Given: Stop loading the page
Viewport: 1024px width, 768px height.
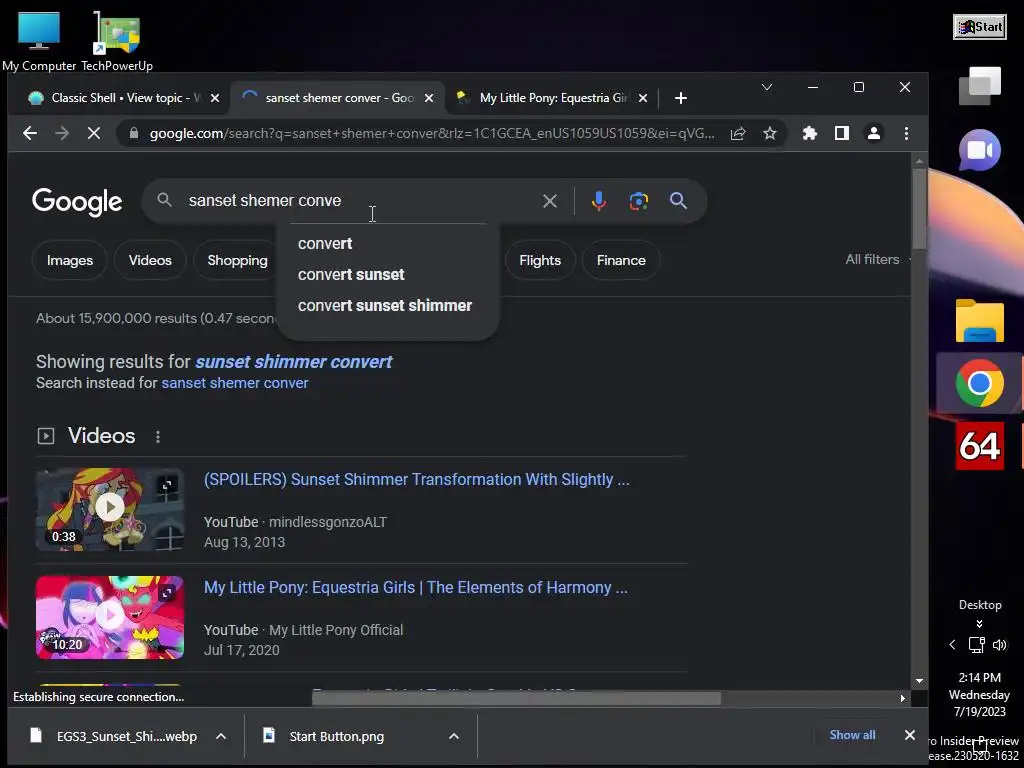Looking at the screenshot, I should pos(94,133).
